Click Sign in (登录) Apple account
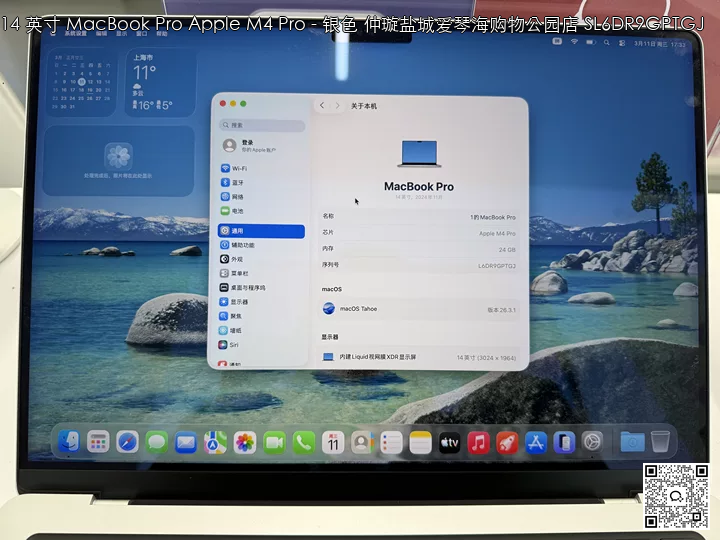This screenshot has width=720, height=540. (x=250, y=145)
